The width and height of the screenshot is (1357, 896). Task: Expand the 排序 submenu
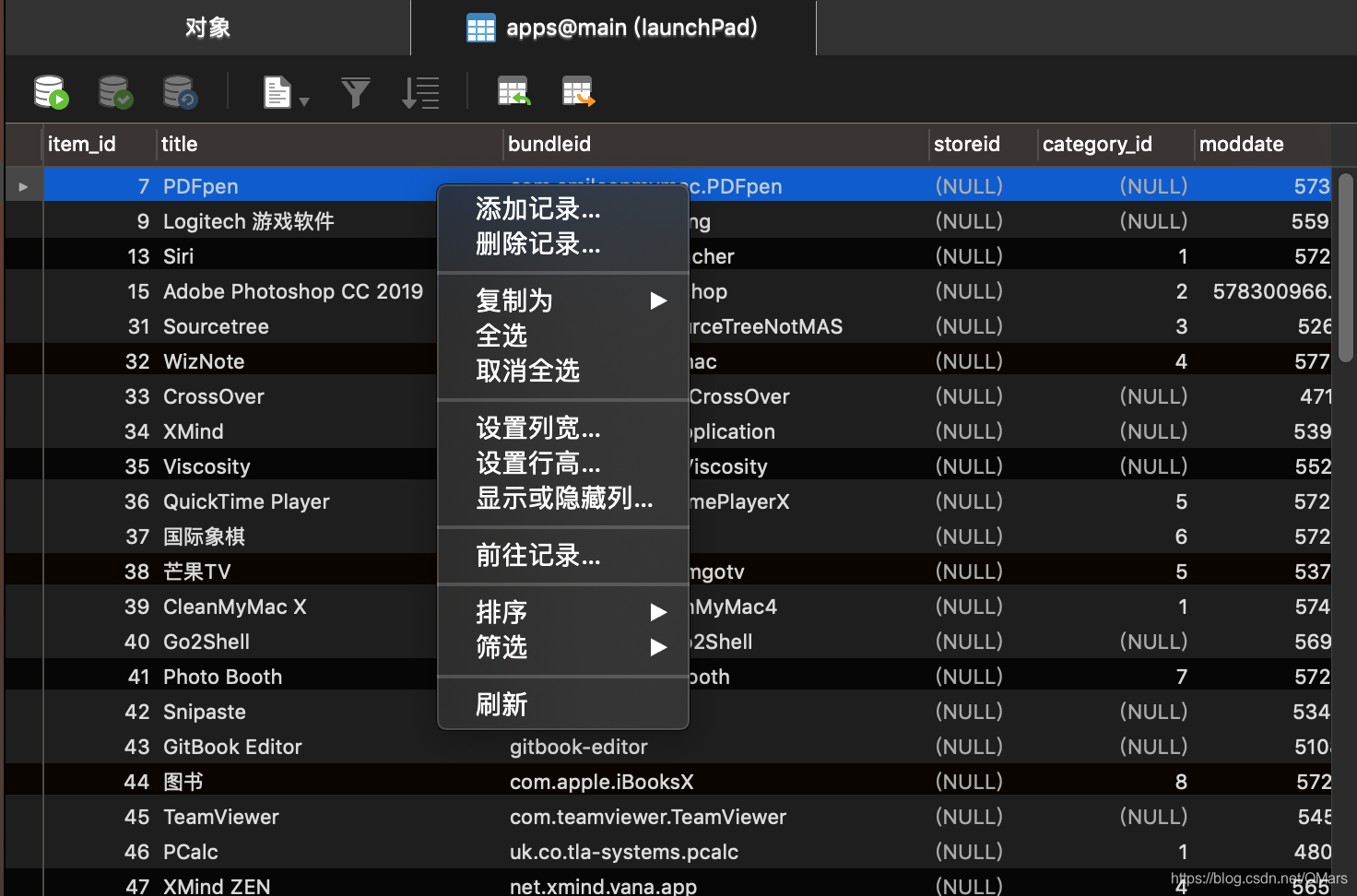[x=563, y=612]
